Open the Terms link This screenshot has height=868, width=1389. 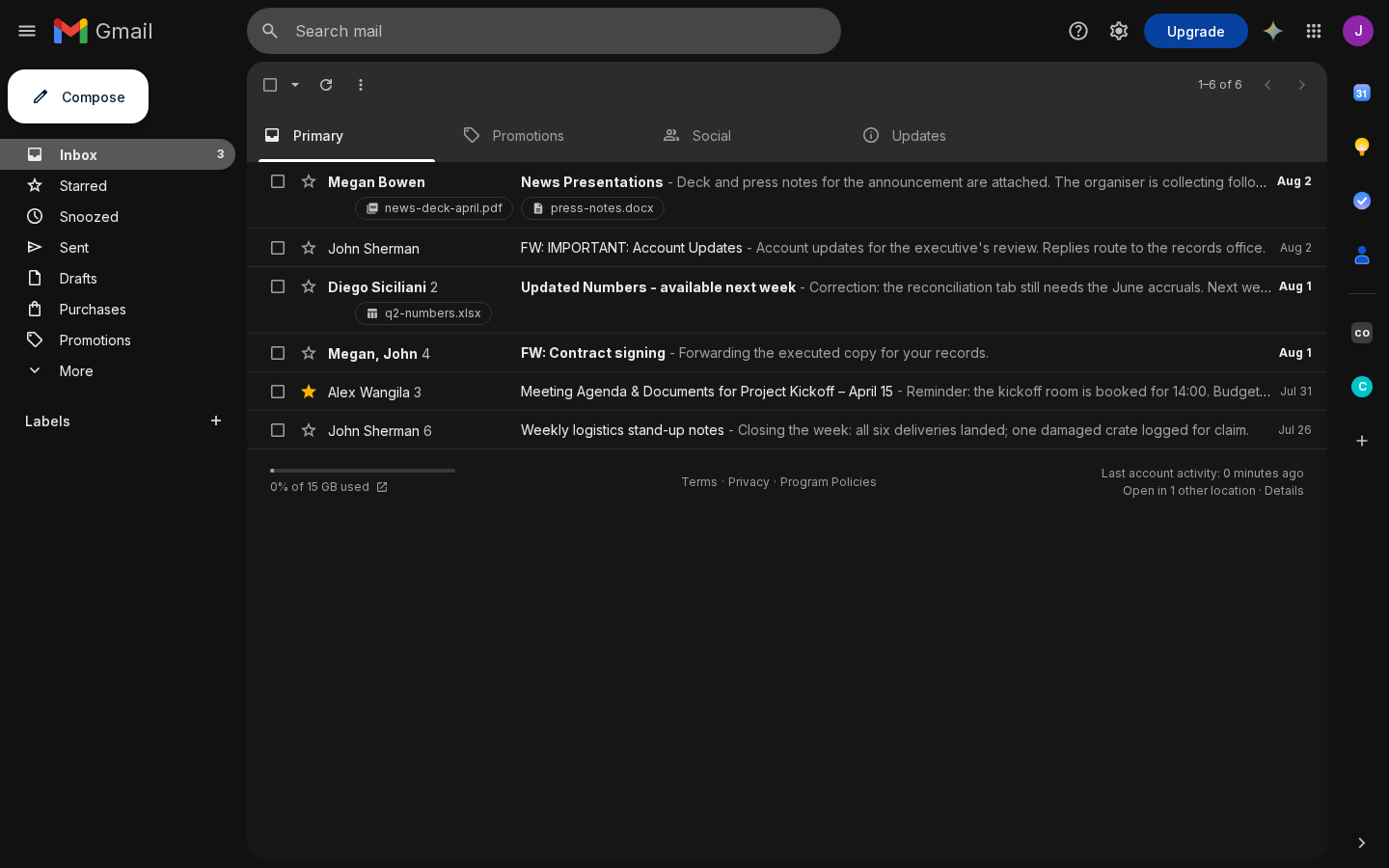point(699,482)
